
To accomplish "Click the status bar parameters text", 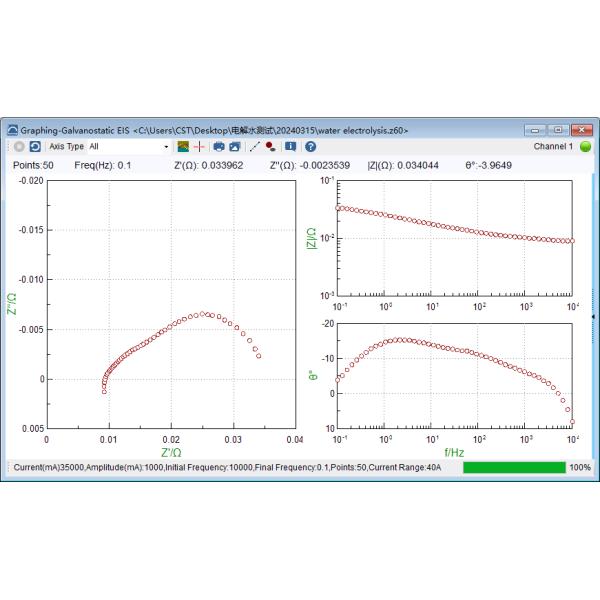I will coord(227,467).
